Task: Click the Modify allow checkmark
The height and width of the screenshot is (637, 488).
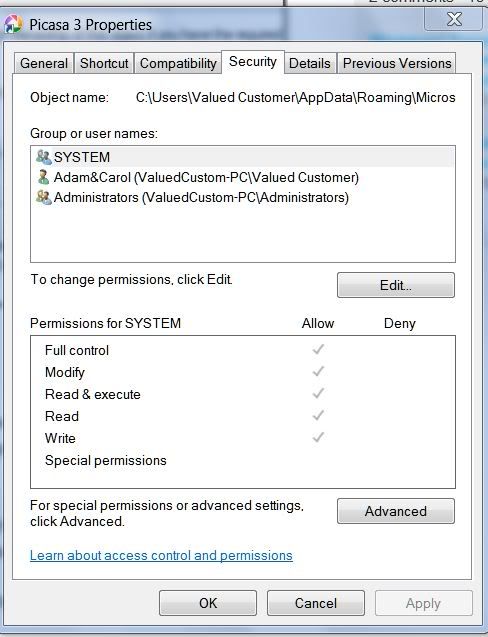Action: [x=318, y=371]
